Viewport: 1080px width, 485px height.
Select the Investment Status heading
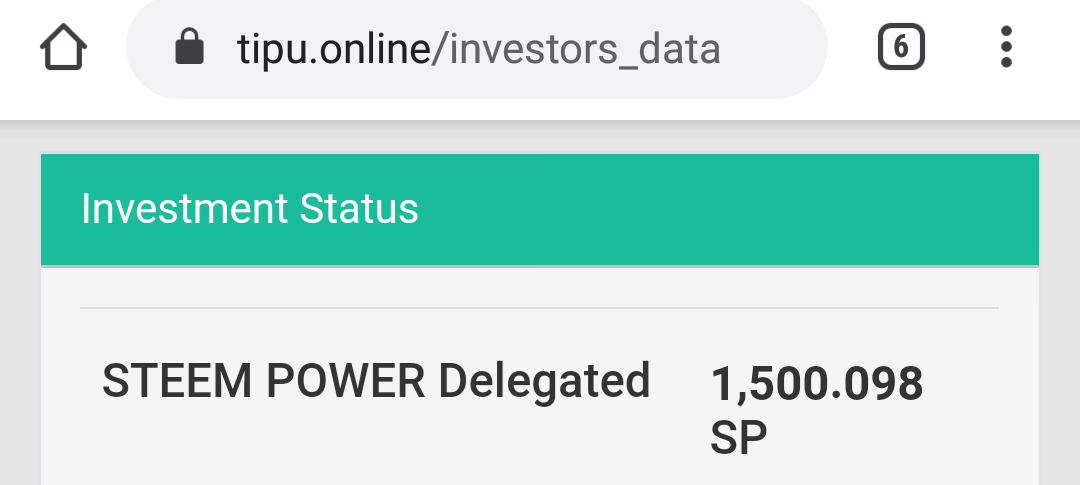[x=249, y=209]
